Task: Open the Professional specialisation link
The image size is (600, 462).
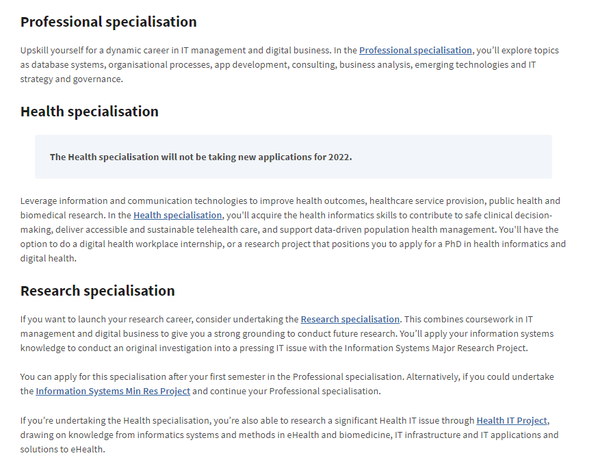Action: coord(415,51)
